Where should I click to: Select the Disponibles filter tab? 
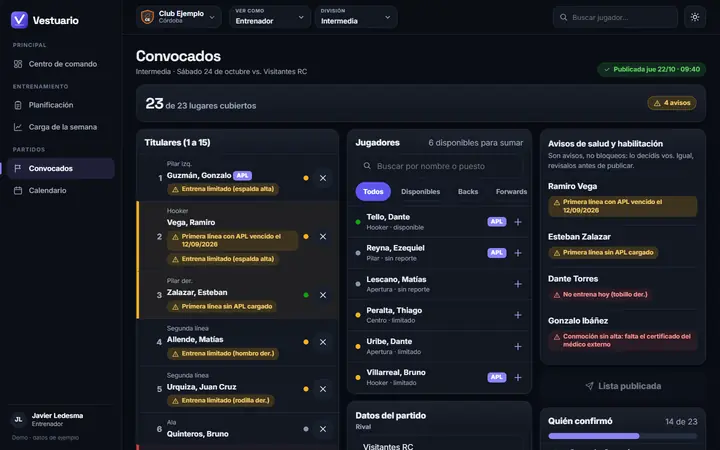click(420, 191)
